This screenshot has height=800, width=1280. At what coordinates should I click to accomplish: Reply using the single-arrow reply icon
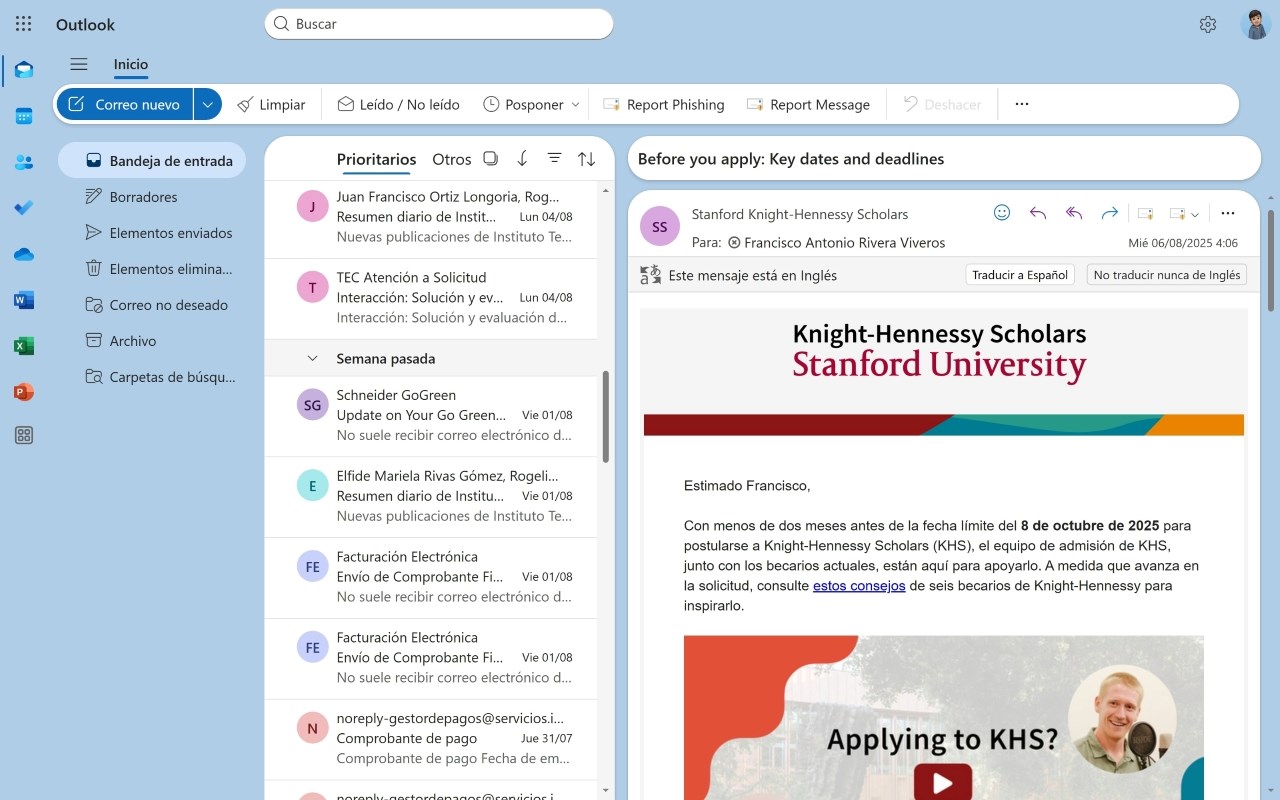(1038, 213)
